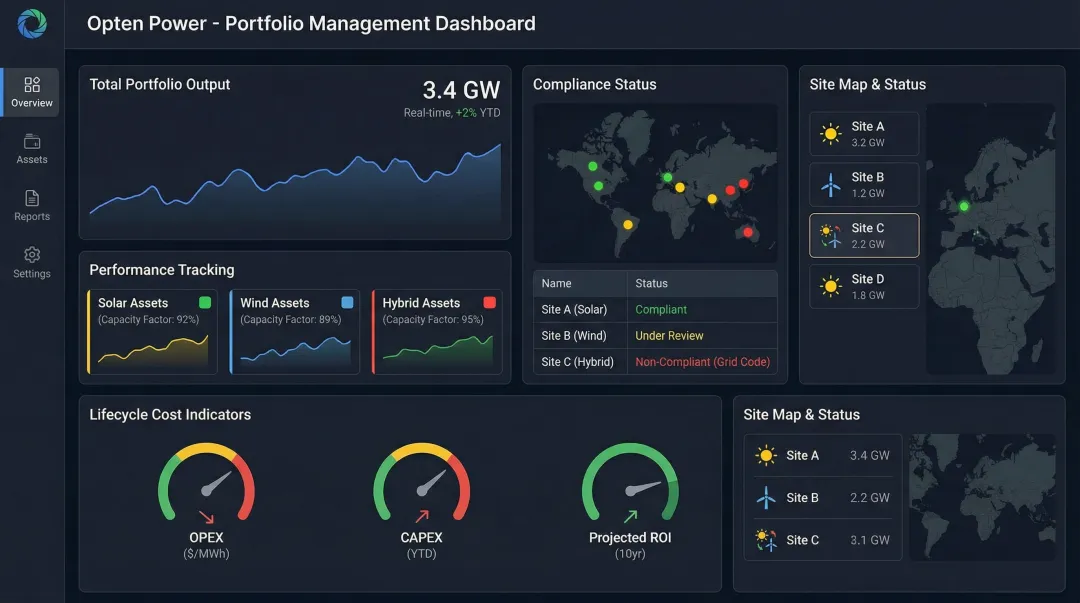Select the highlighted Site C card
This screenshot has width=1080, height=603.
[x=864, y=235]
